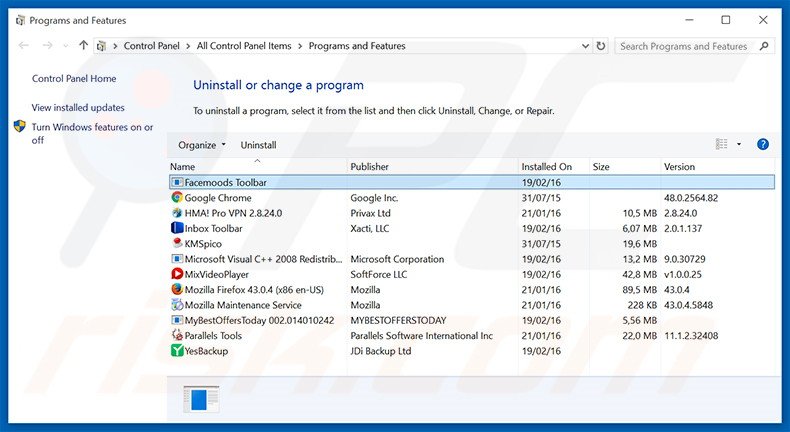Image resolution: width=790 pixels, height=432 pixels.
Task: Click the Programs and Features breadcrumb
Action: tap(357, 46)
